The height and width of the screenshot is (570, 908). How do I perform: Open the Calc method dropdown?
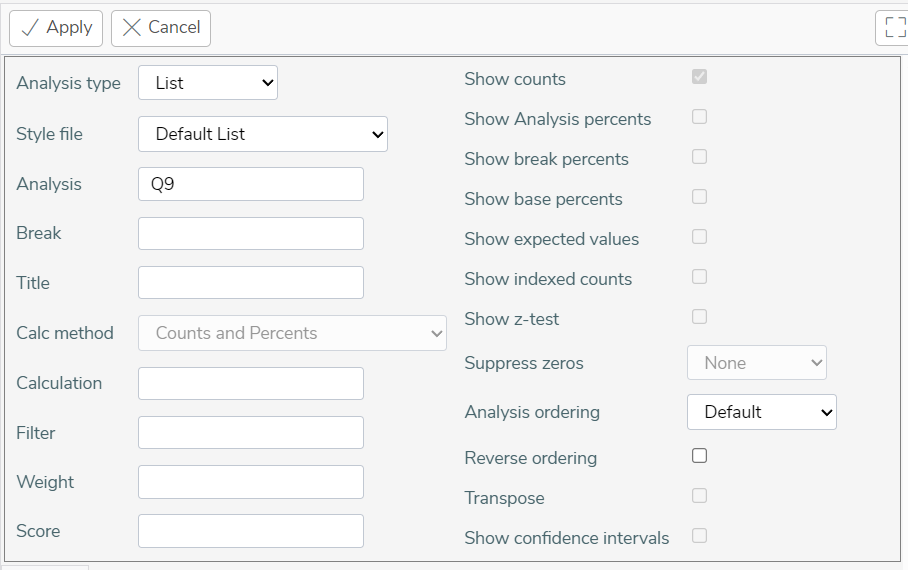(292, 332)
